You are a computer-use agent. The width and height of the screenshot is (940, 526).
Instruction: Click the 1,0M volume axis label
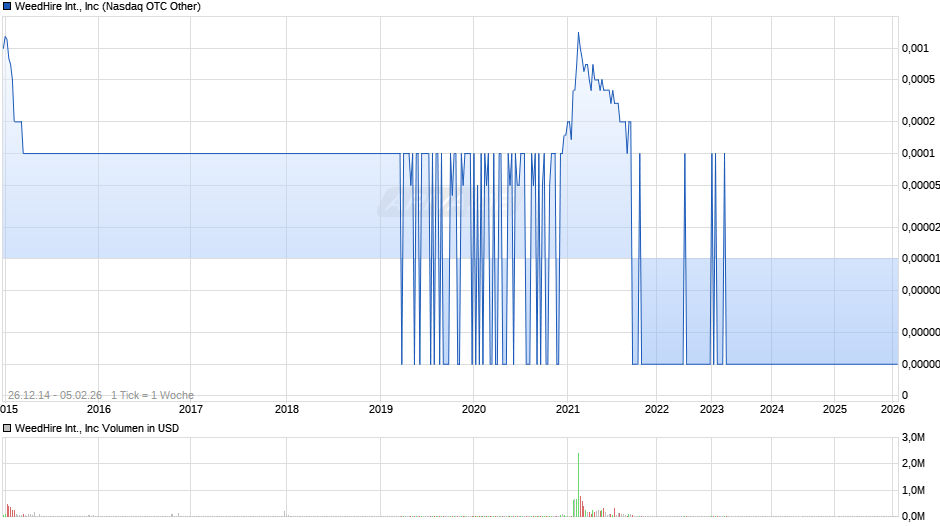coord(913,491)
